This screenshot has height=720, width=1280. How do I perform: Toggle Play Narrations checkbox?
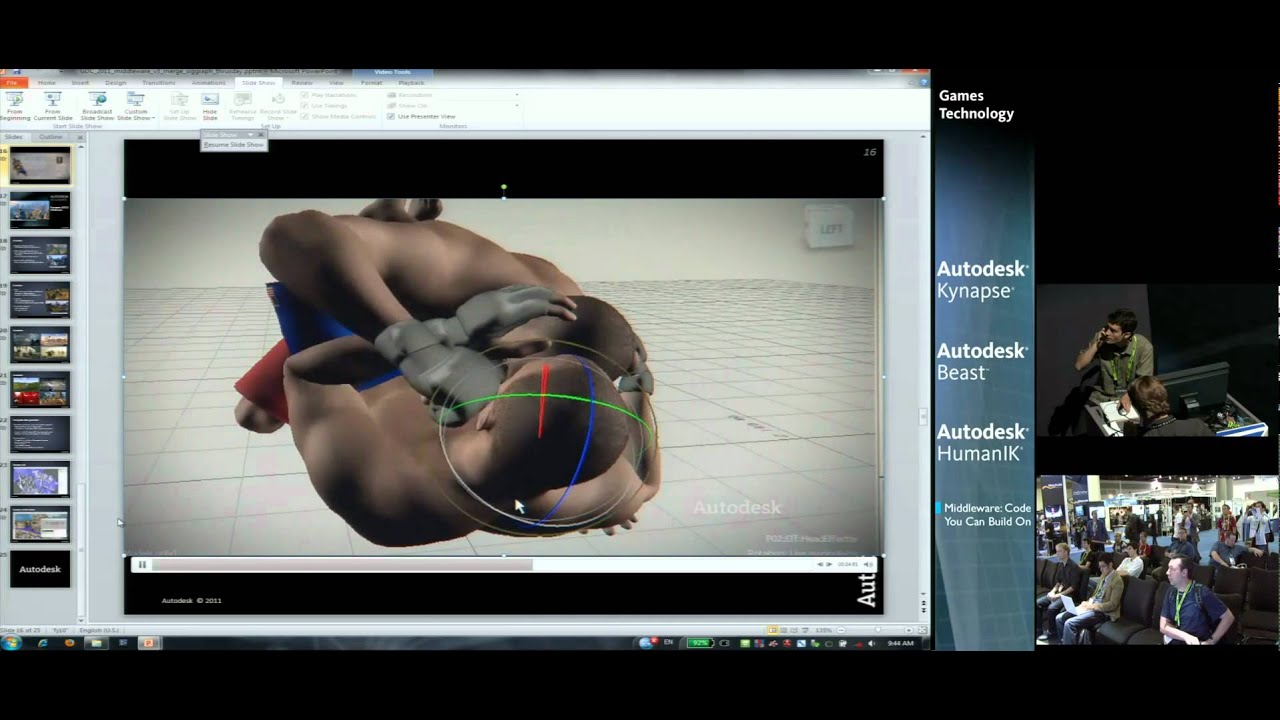(304, 95)
